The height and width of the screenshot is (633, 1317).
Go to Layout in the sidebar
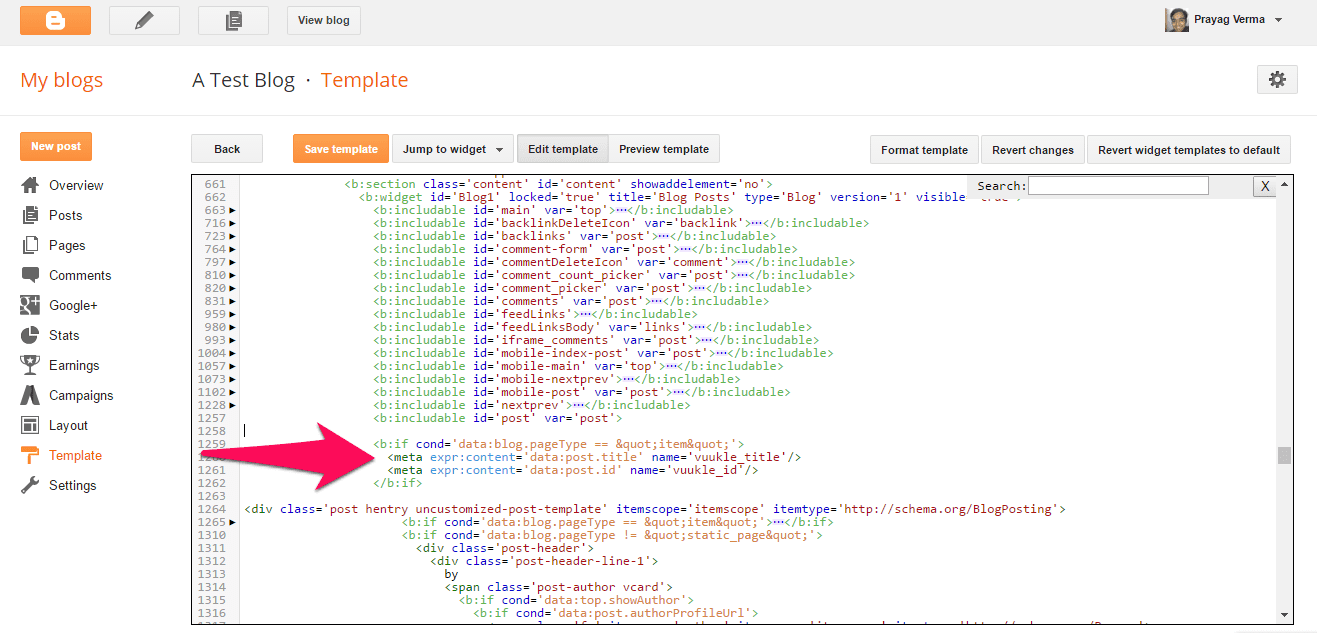click(68, 425)
